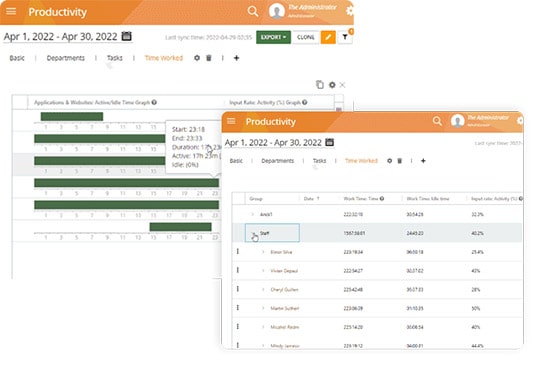
Task: Sort by Date column arrow
Action: point(318,199)
